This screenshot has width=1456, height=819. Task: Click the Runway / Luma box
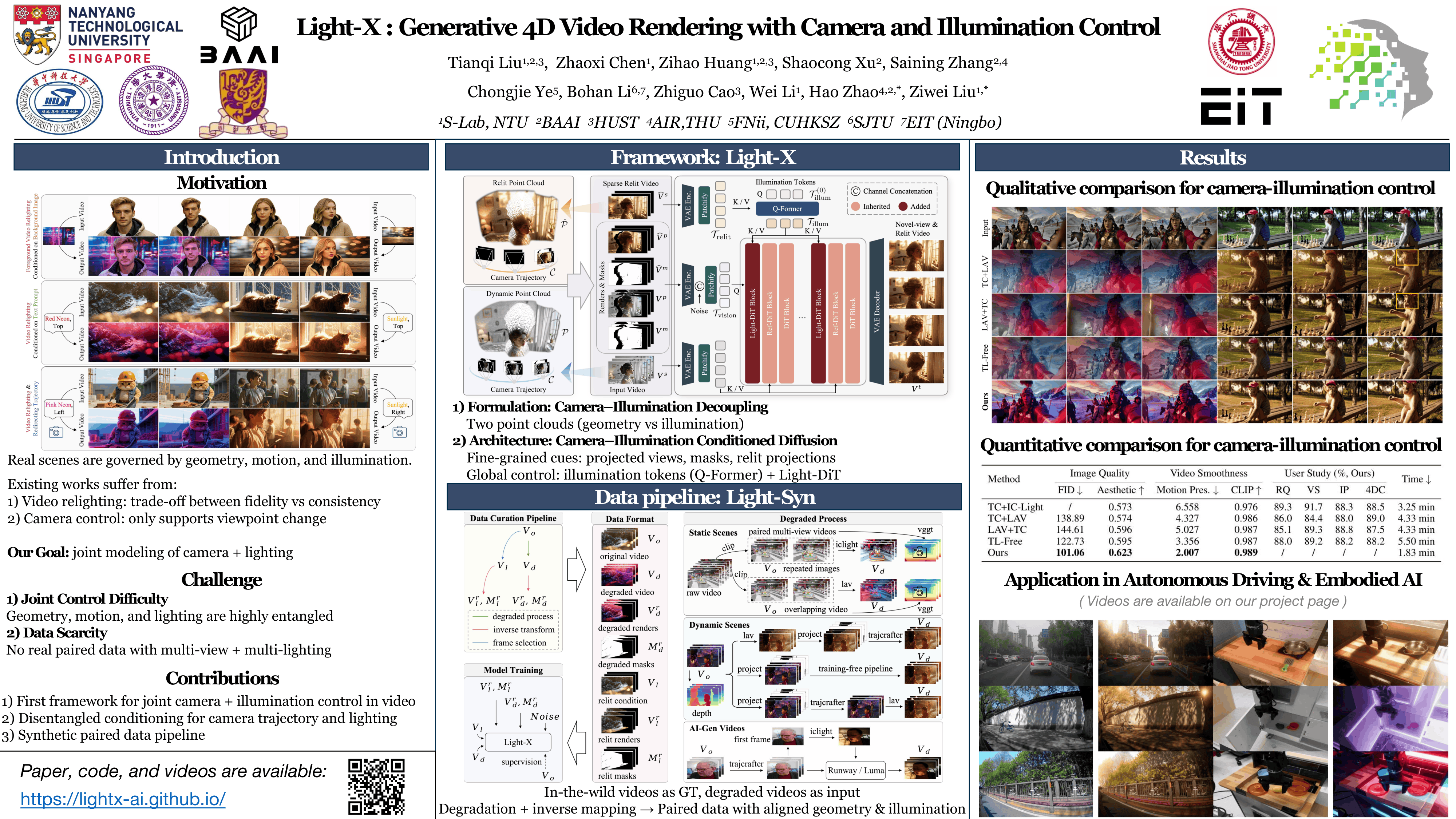(855, 770)
